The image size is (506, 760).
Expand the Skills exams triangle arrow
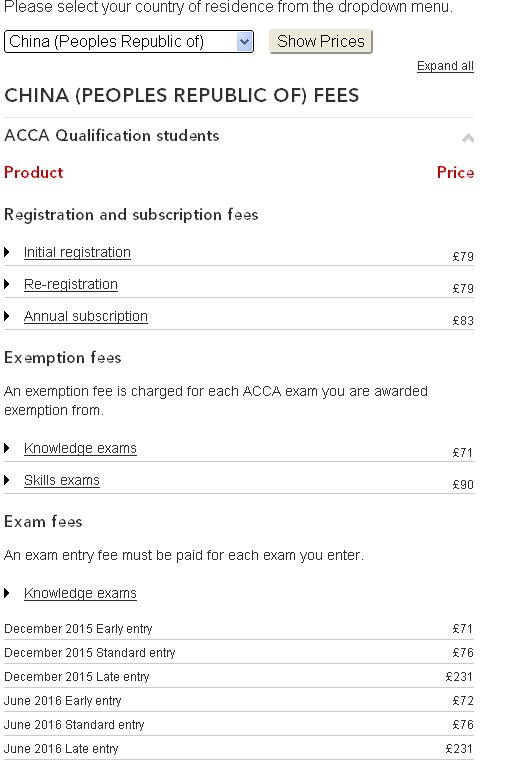click(7, 480)
